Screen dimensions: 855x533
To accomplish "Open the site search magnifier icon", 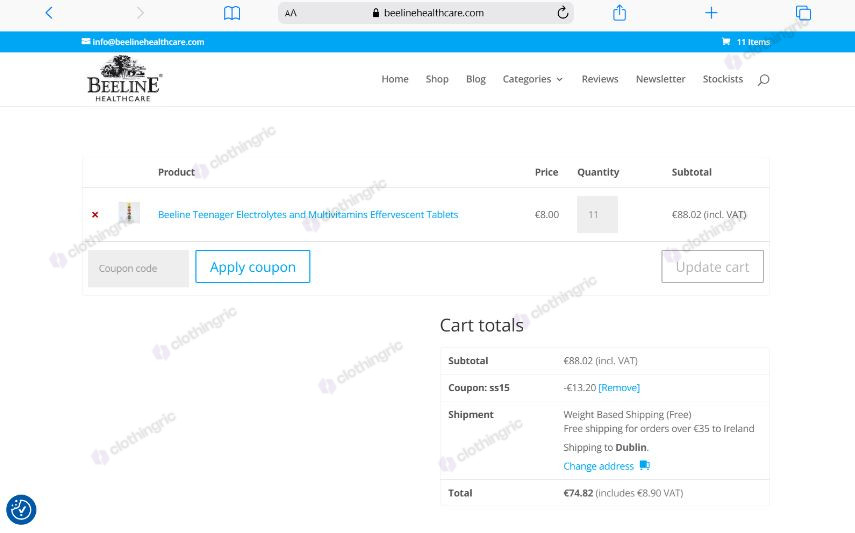I will pyautogui.click(x=763, y=80).
